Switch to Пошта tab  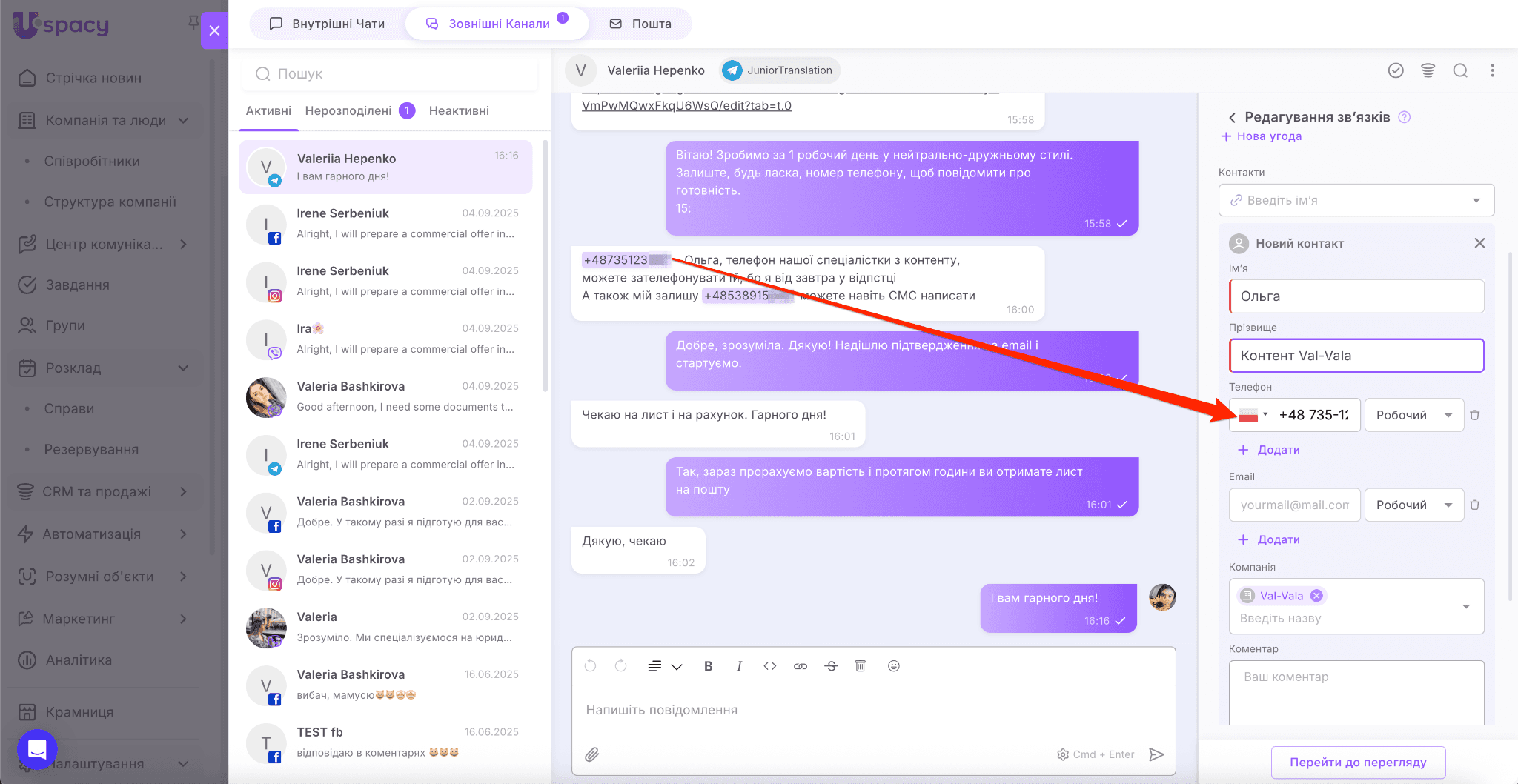pyautogui.click(x=640, y=24)
